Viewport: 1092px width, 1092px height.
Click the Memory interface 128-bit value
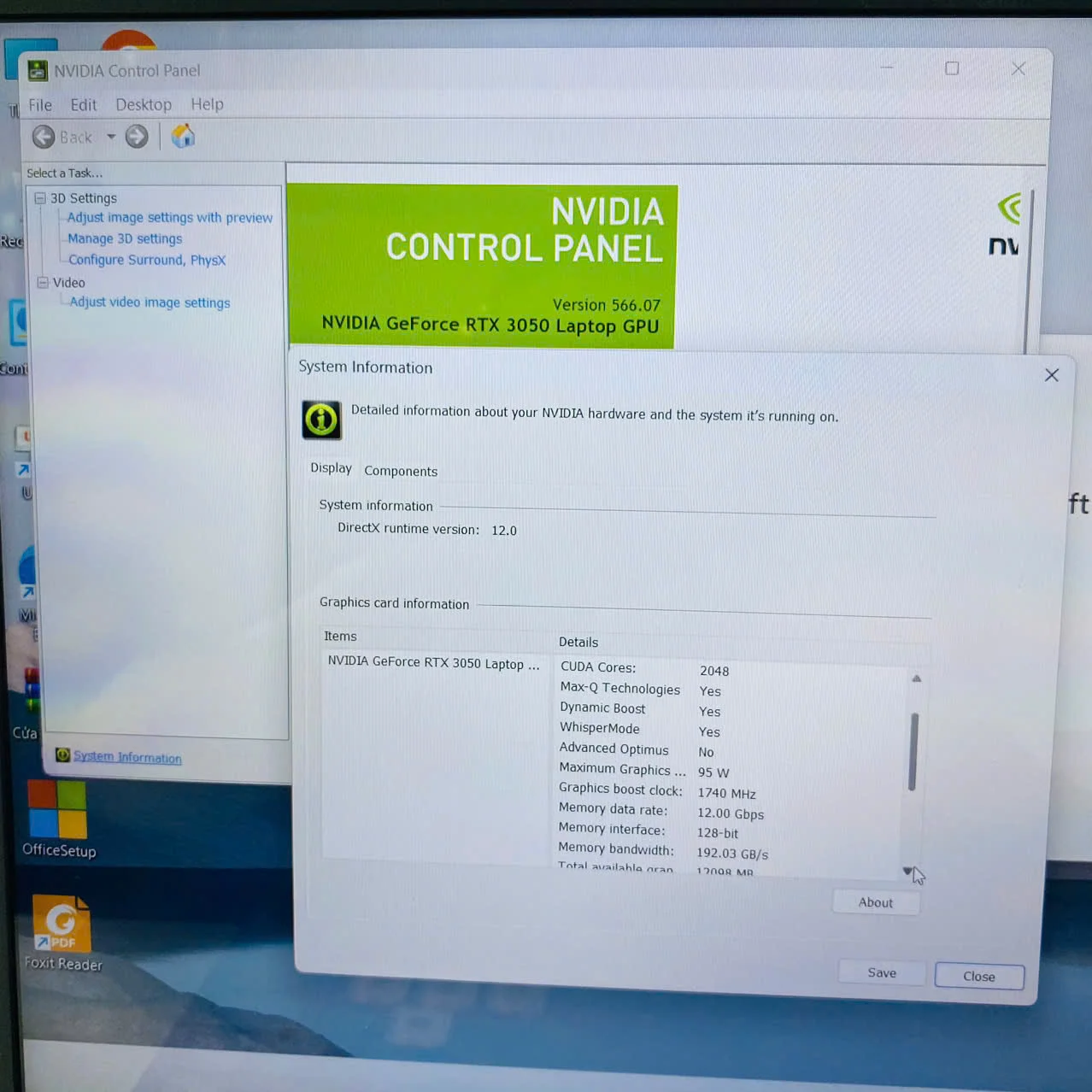718,833
